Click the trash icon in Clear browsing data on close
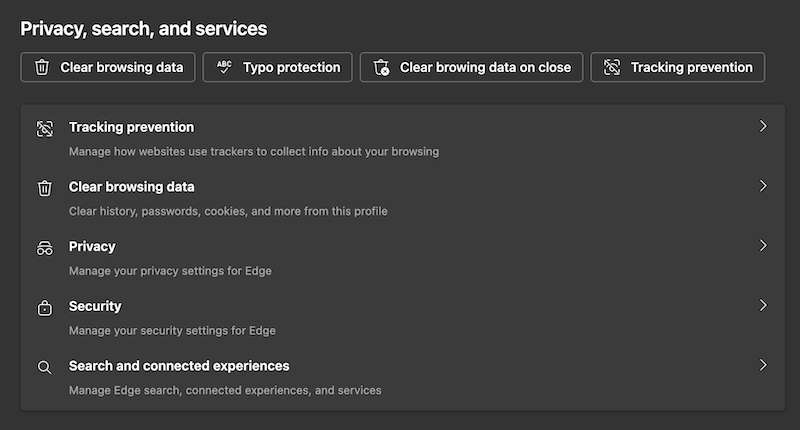Viewport: 800px width, 430px height. pyautogui.click(x=381, y=68)
